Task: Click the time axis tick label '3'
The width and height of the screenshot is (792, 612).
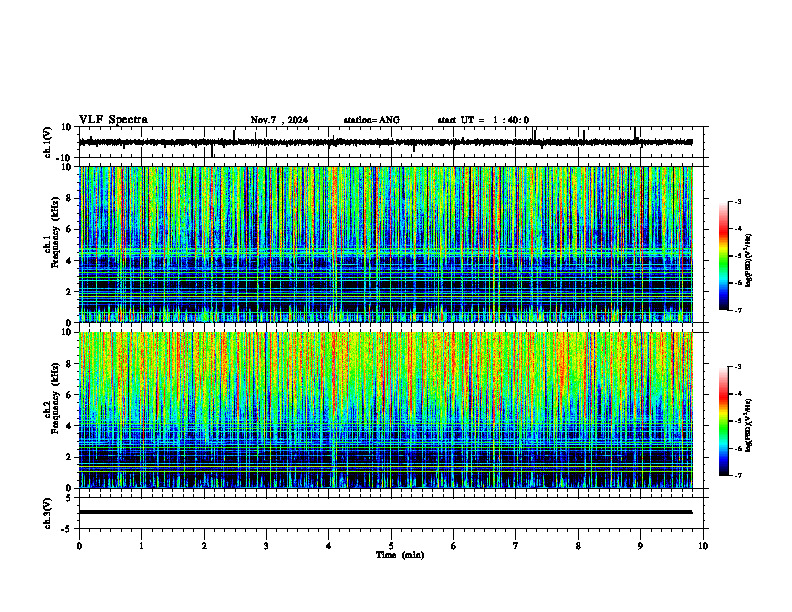Action: pyautogui.click(x=266, y=546)
